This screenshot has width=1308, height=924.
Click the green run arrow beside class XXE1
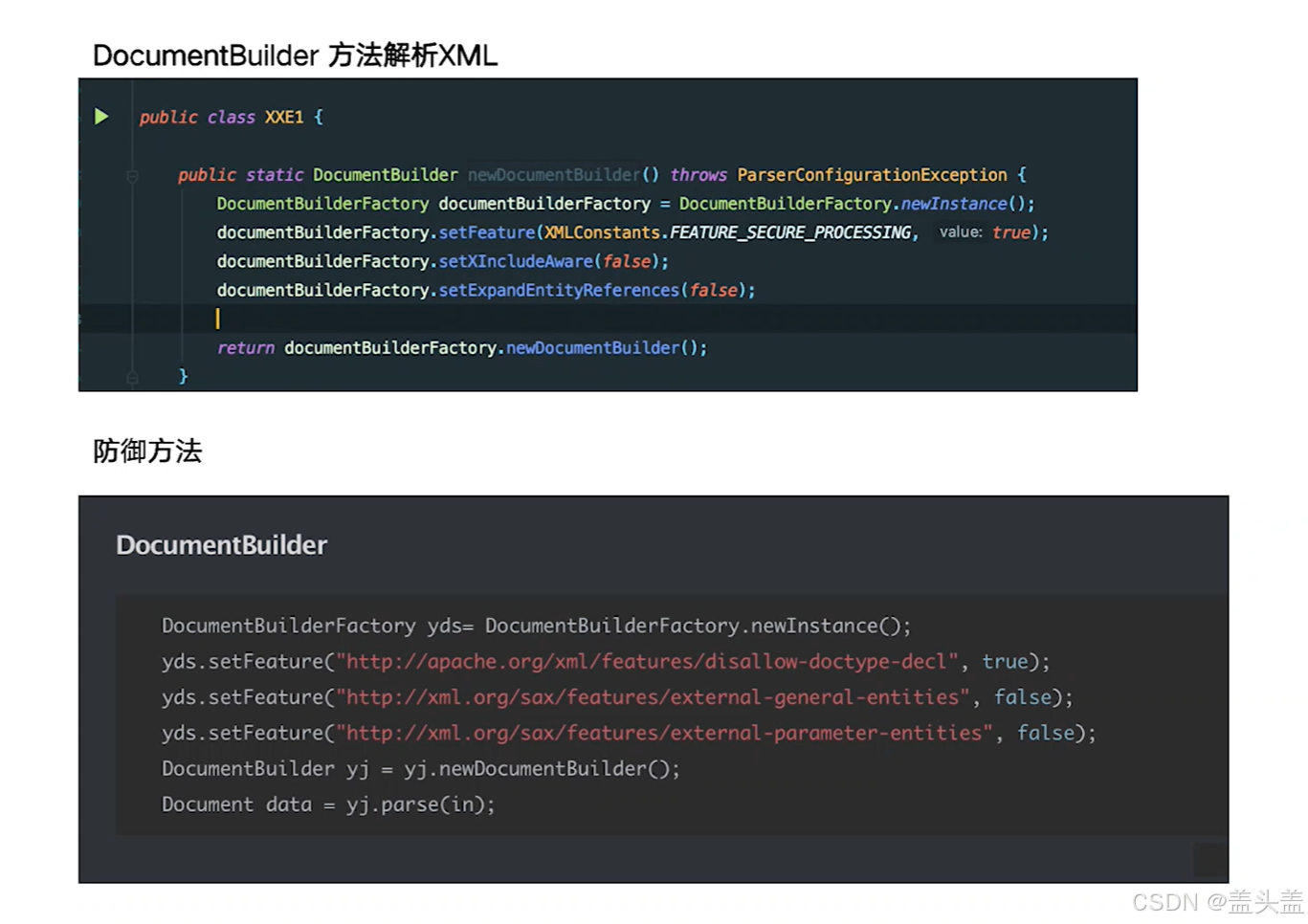click(101, 117)
